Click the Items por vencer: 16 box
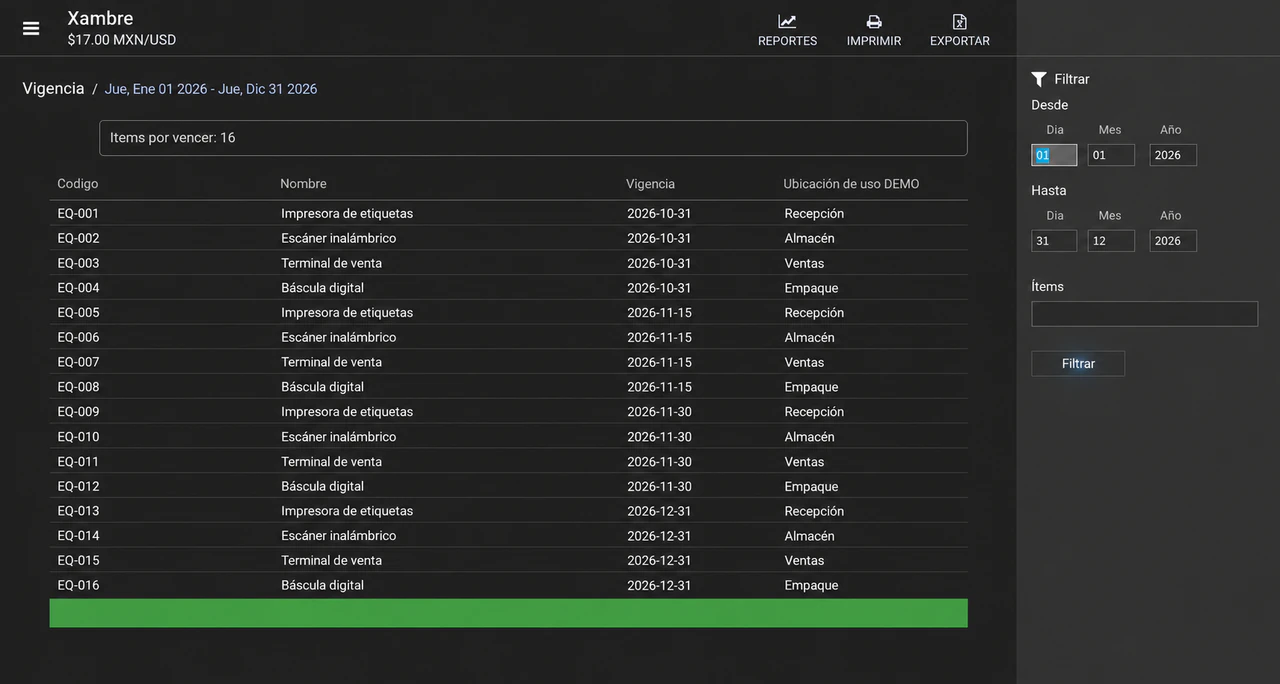The image size is (1280, 684). click(x=533, y=138)
